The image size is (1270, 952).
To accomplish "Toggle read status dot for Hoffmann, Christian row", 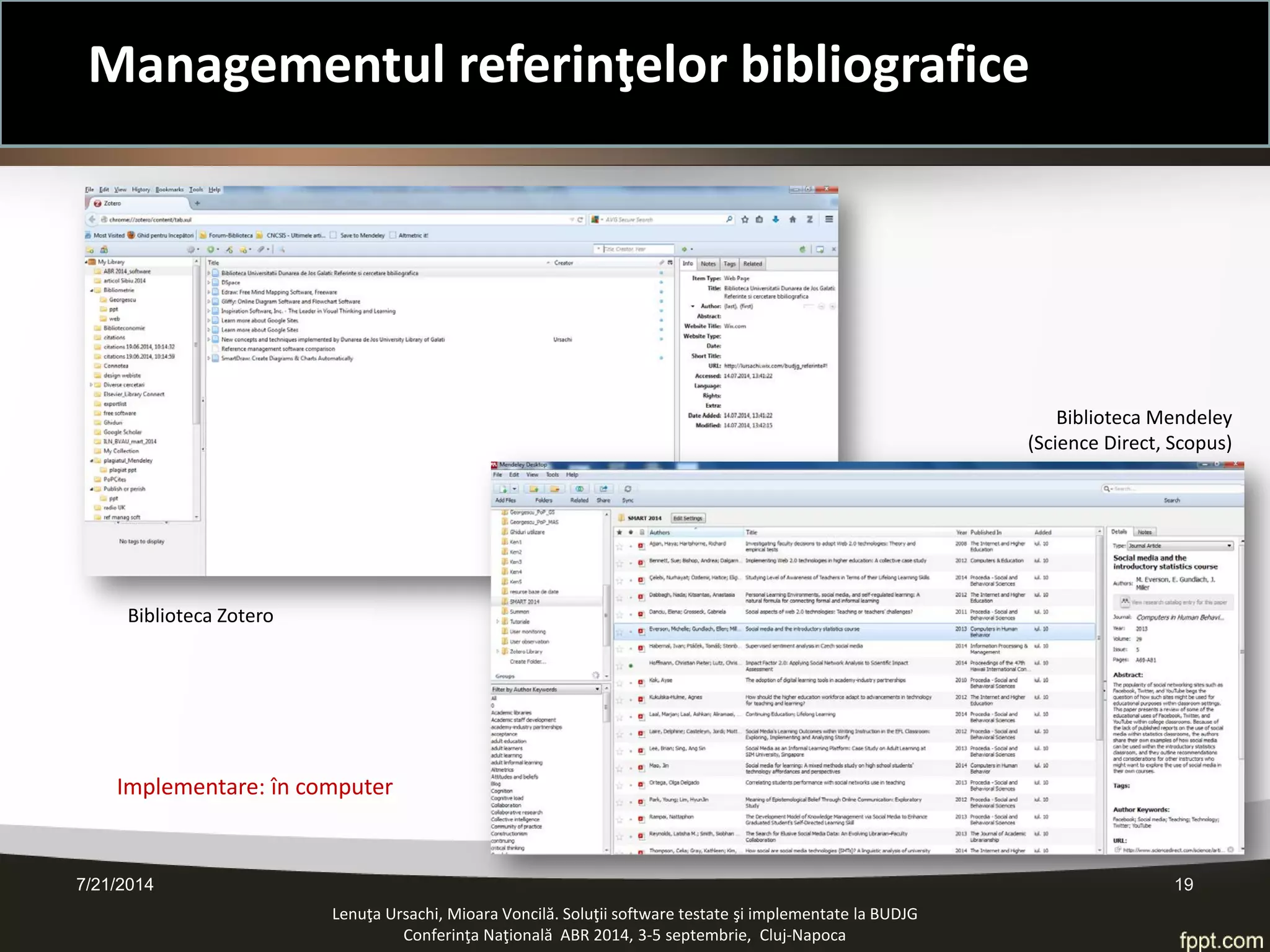I will point(631,666).
